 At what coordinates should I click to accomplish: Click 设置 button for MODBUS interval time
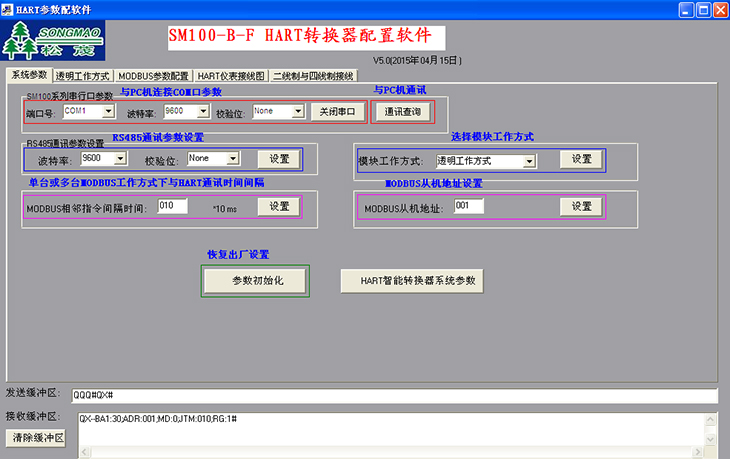tap(279, 207)
